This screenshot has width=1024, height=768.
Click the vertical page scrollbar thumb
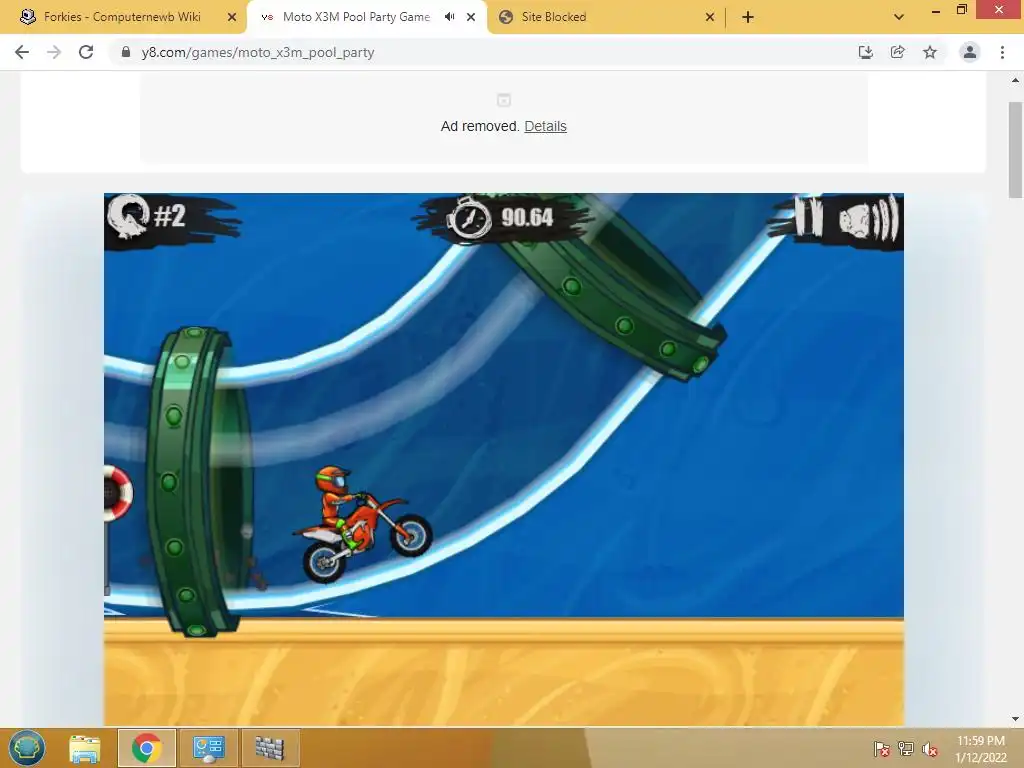coord(1015,150)
